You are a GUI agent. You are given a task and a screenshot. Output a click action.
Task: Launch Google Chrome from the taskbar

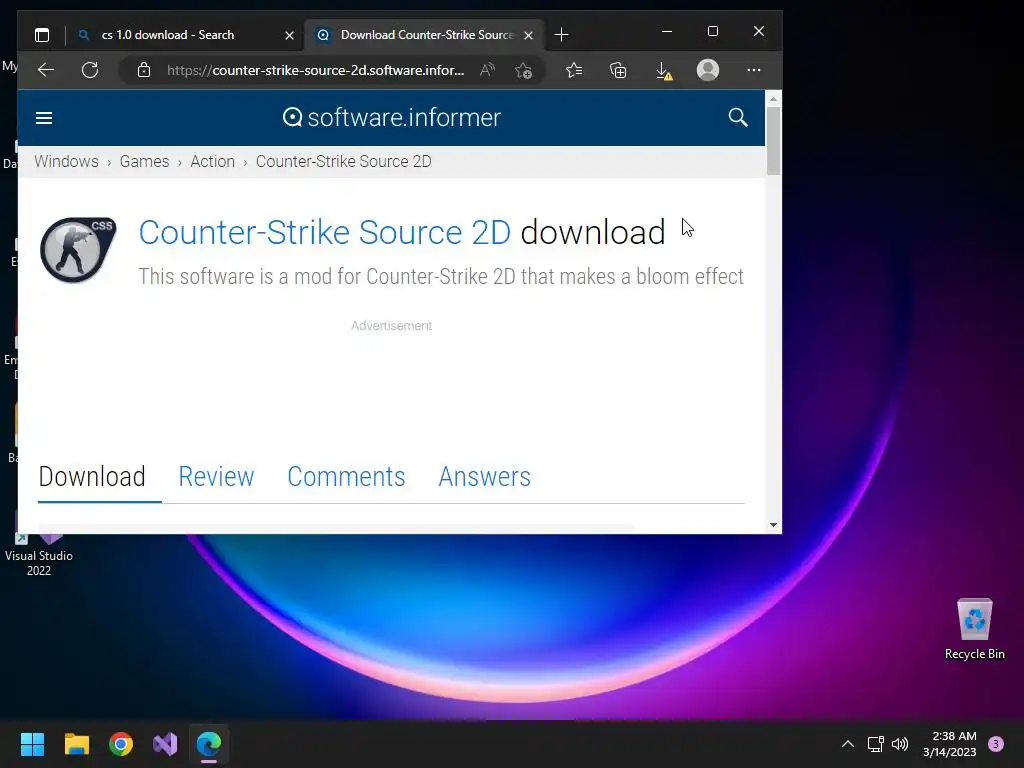coord(121,744)
